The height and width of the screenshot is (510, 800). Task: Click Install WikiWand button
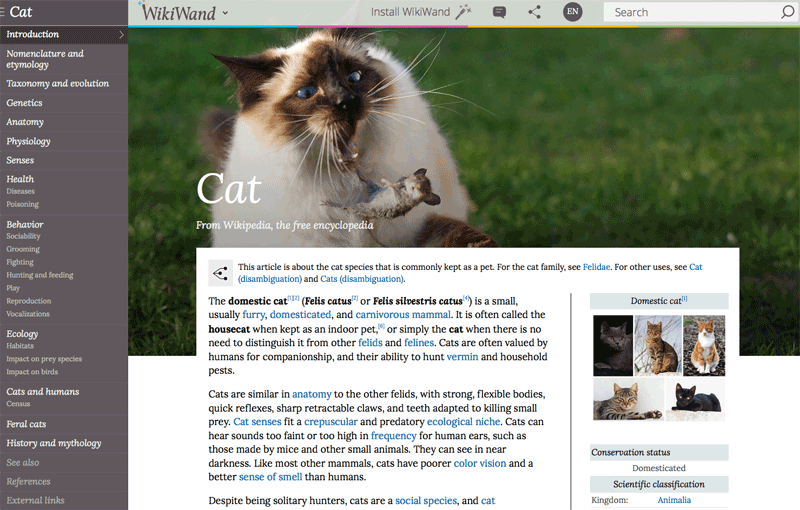click(x=410, y=12)
